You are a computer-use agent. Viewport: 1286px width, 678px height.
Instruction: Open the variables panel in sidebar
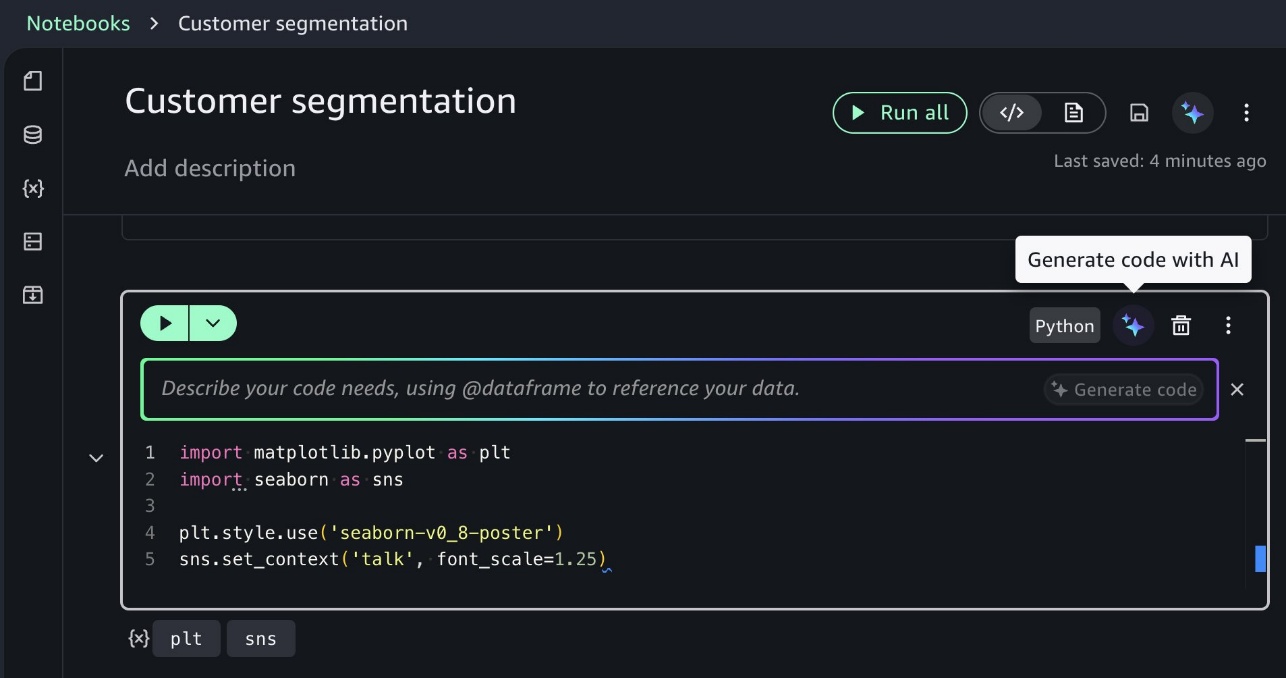pyautogui.click(x=33, y=188)
